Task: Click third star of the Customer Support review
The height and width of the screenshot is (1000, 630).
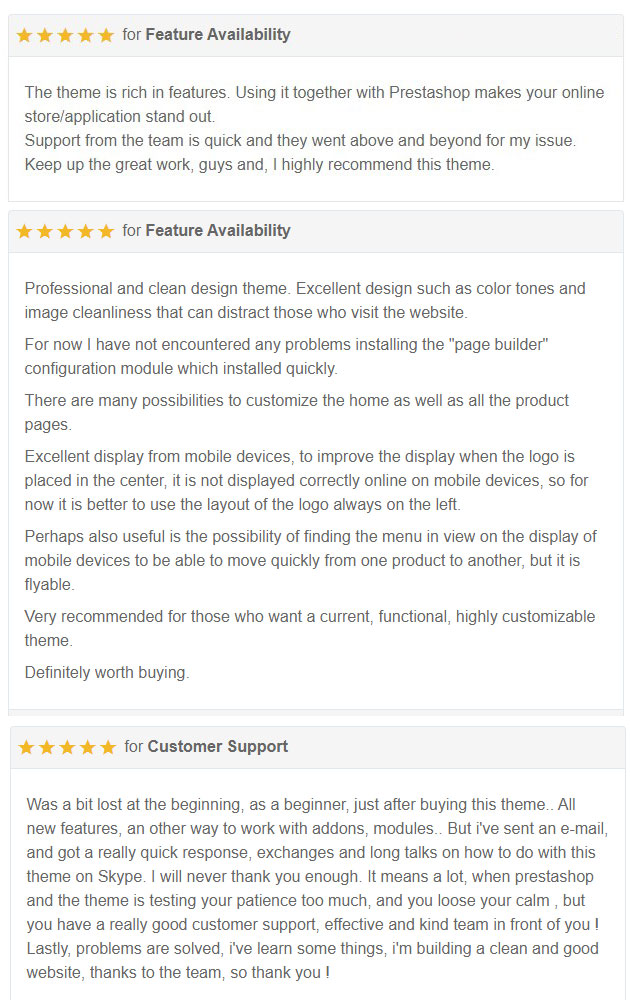Action: pyautogui.click(x=67, y=747)
